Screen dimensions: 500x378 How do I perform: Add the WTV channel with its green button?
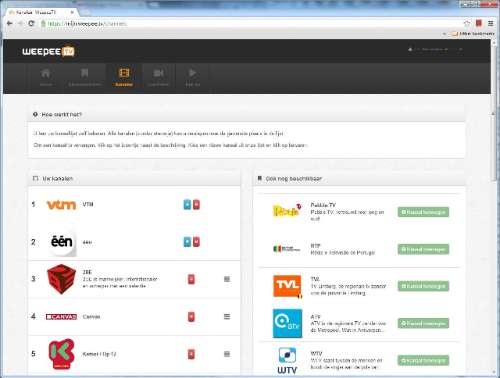pos(423,361)
